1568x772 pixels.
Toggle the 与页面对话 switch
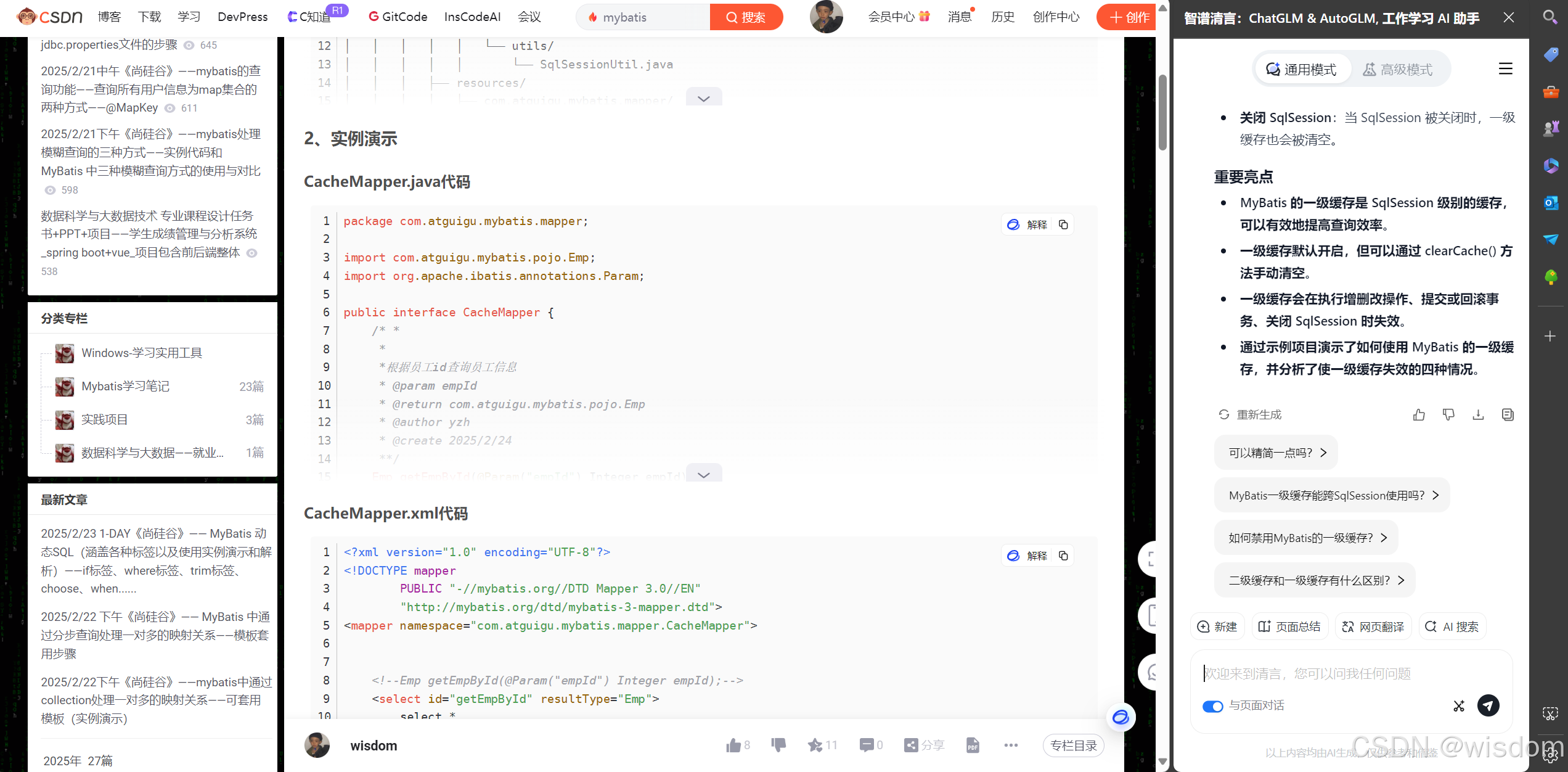1212,706
